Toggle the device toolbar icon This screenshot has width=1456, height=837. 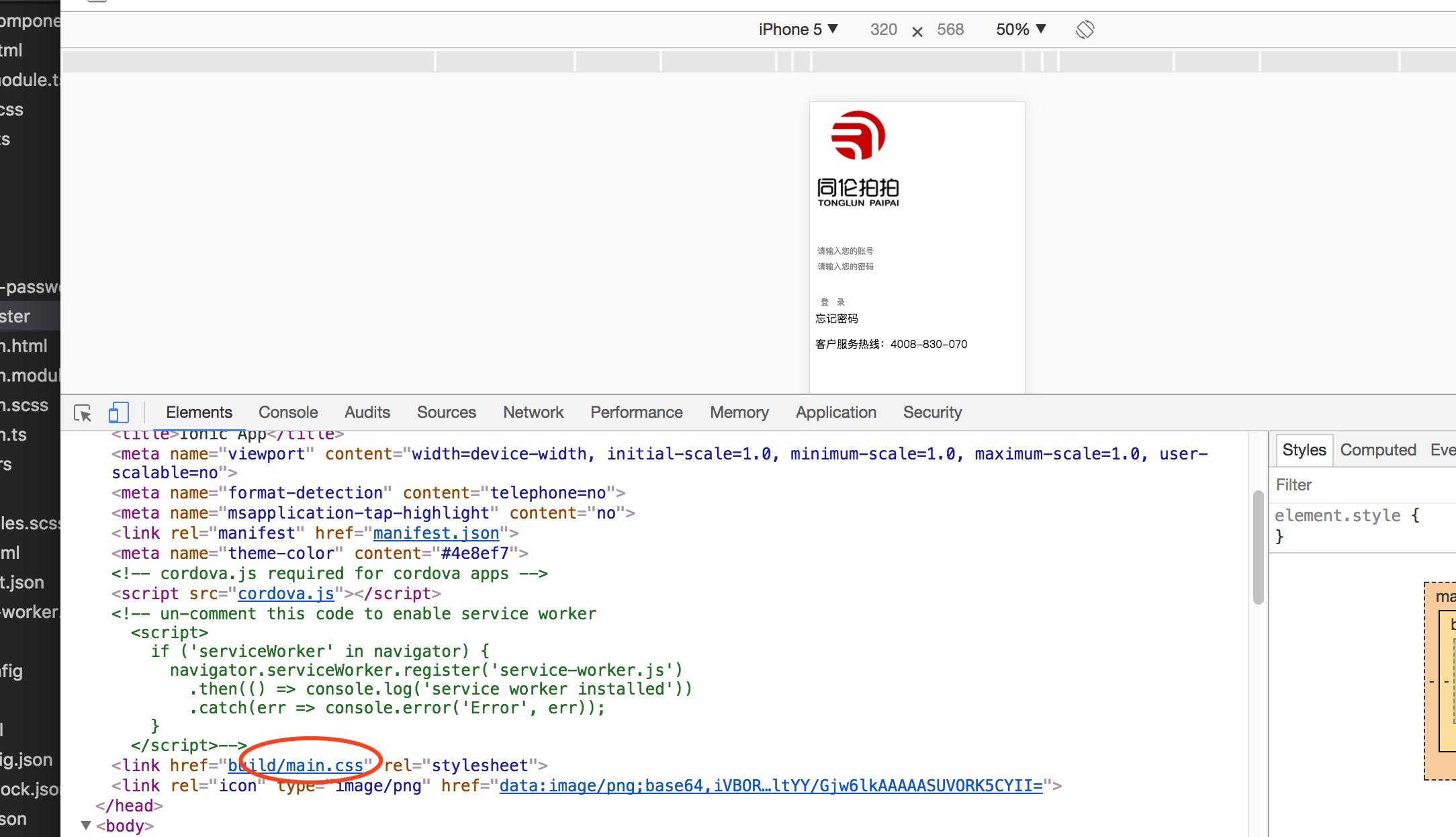point(118,412)
